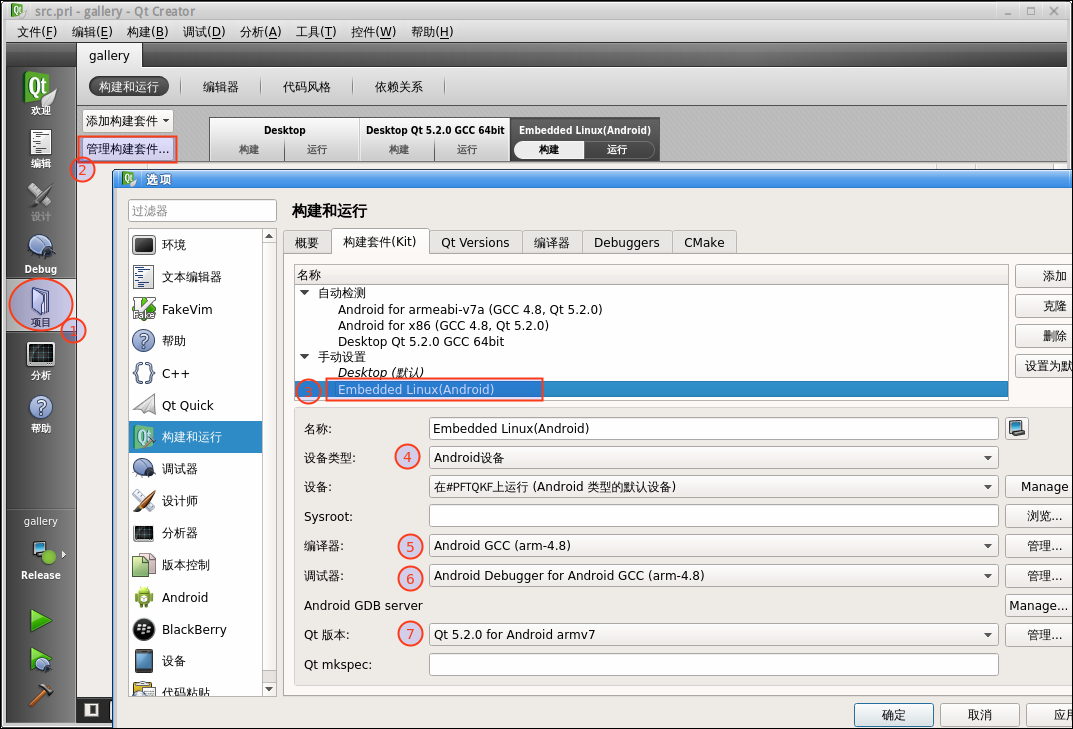Click in the options filter field
Image resolution: width=1073 pixels, height=729 pixels.
click(x=202, y=211)
